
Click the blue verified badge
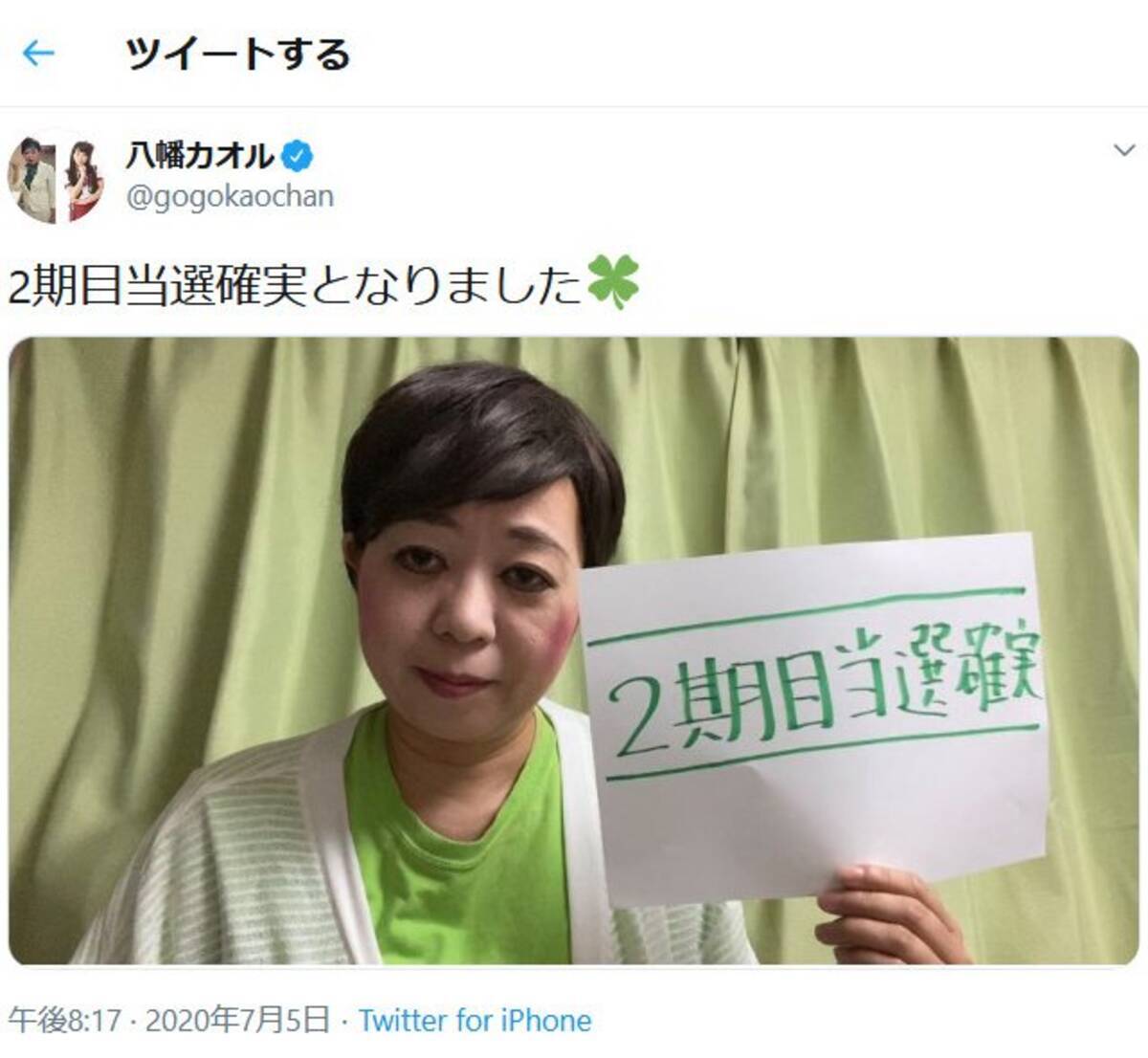tap(298, 154)
